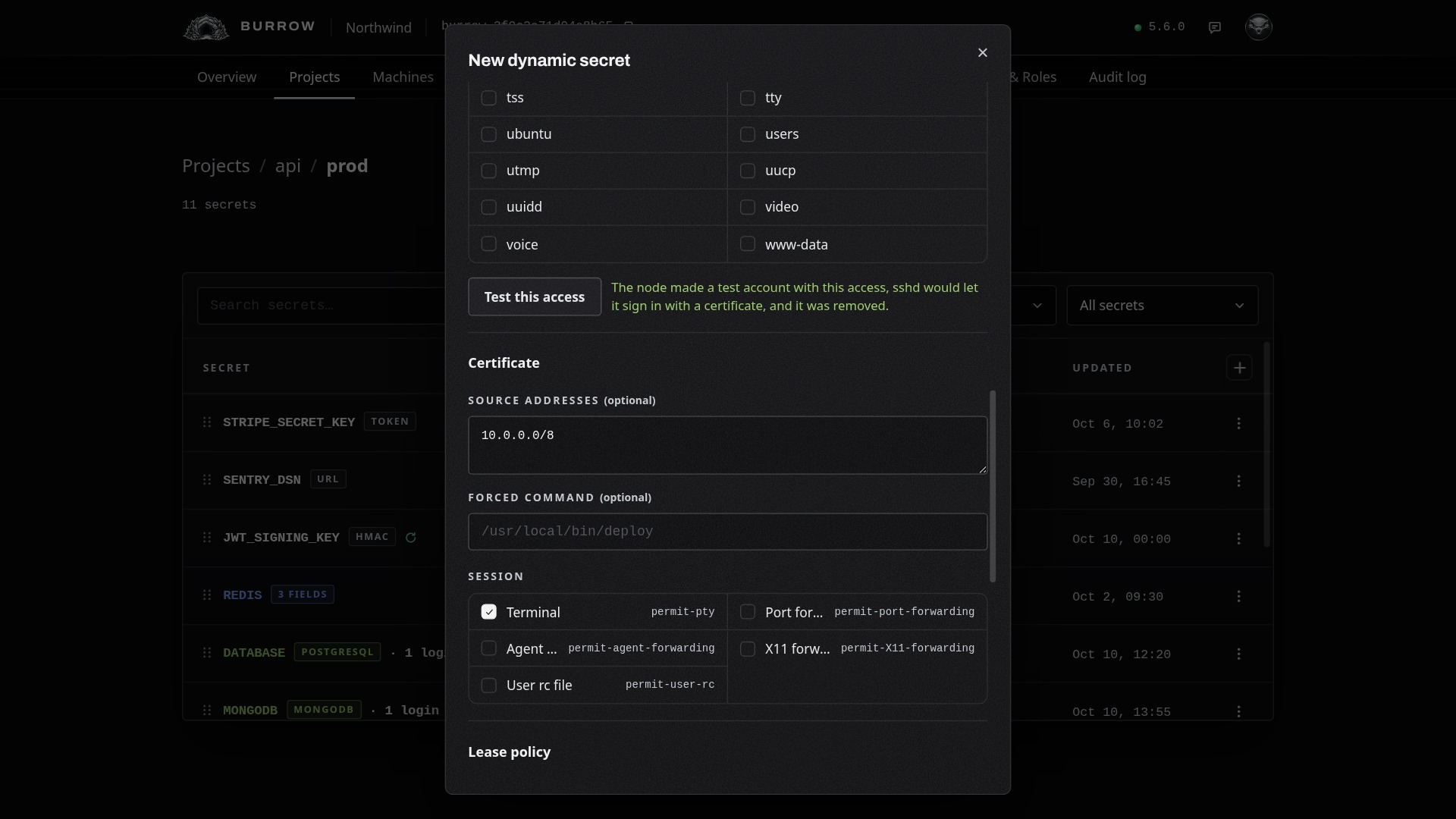Enable Port forwarding session checkbox
The image size is (1456, 819).
click(x=748, y=612)
